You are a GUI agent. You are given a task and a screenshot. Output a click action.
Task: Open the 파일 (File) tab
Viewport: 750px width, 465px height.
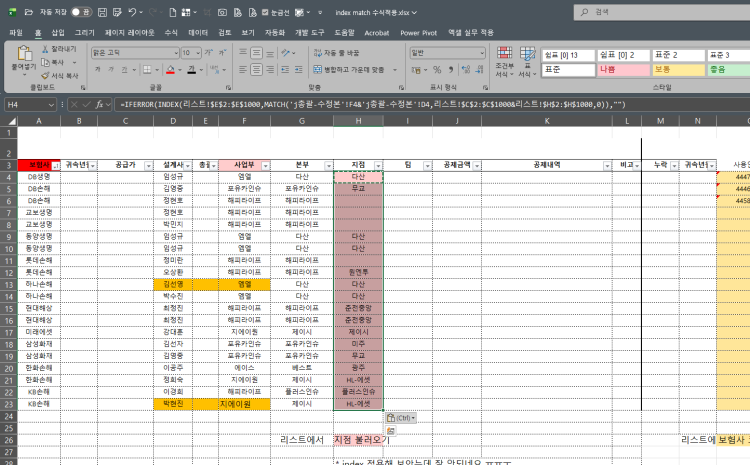[x=16, y=33]
